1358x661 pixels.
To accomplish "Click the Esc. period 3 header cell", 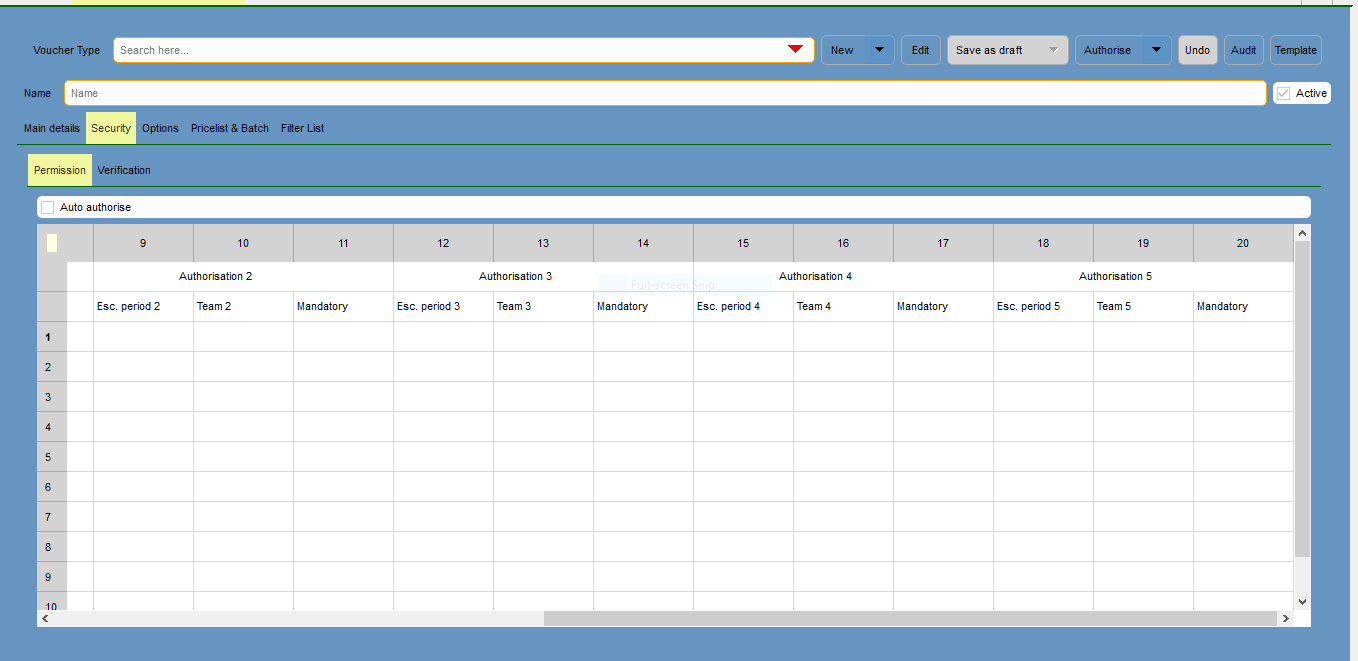I will [x=443, y=306].
